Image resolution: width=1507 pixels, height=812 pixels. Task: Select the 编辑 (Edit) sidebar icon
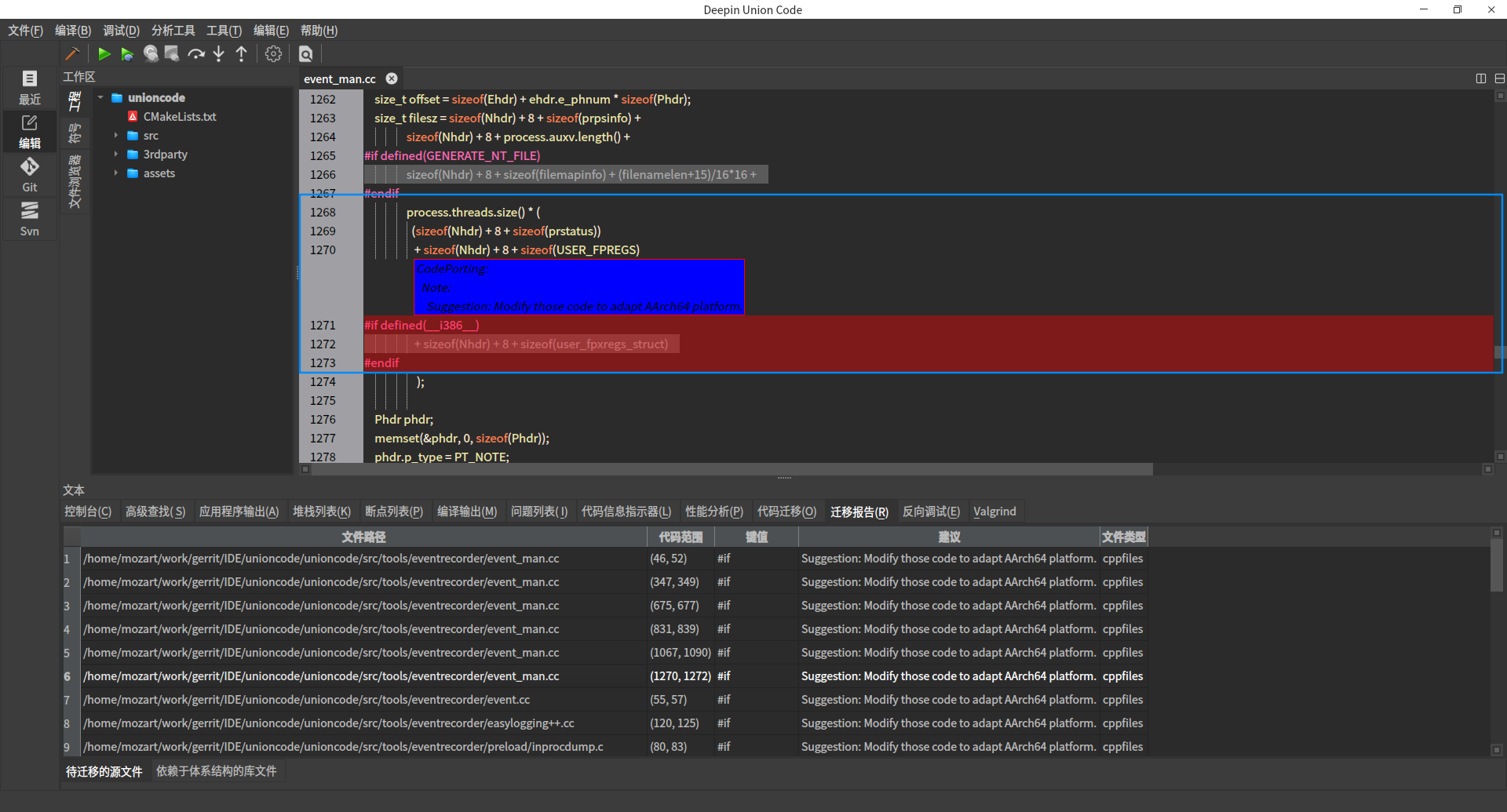click(30, 132)
